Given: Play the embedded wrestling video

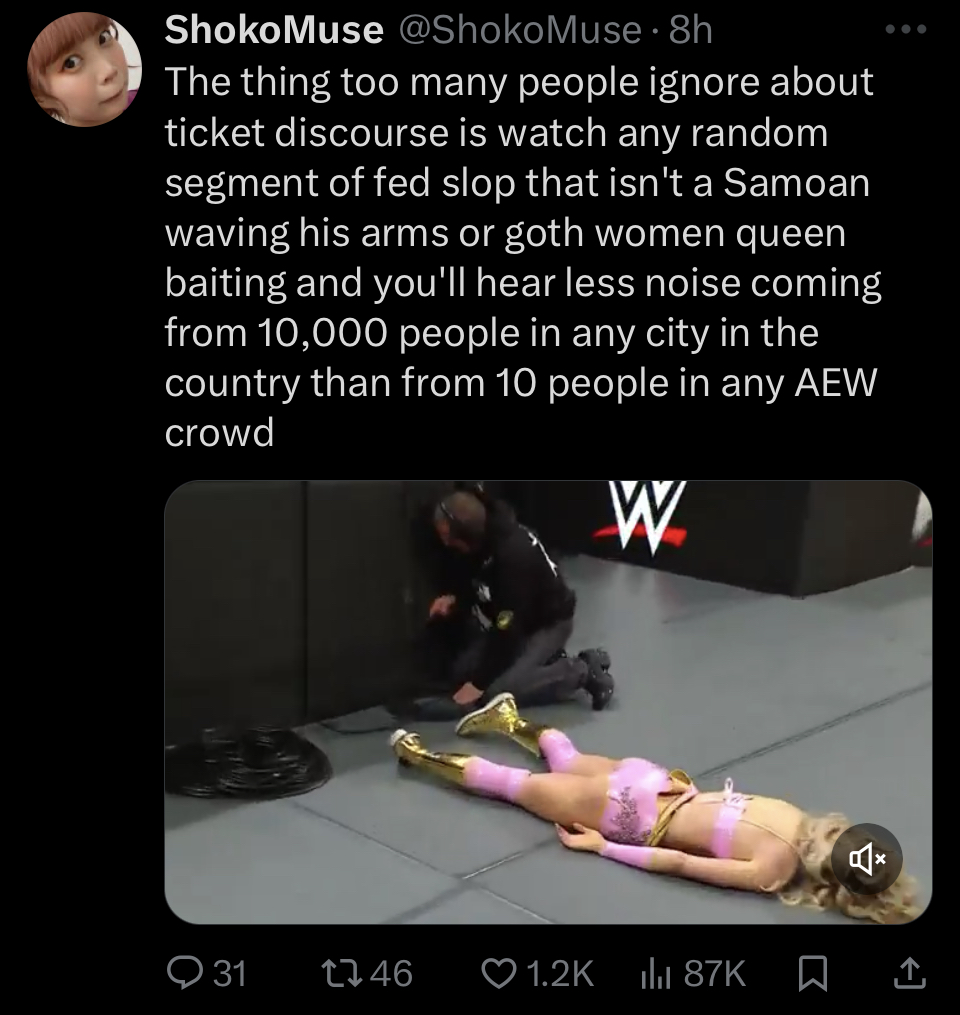Looking at the screenshot, I should 548,702.
